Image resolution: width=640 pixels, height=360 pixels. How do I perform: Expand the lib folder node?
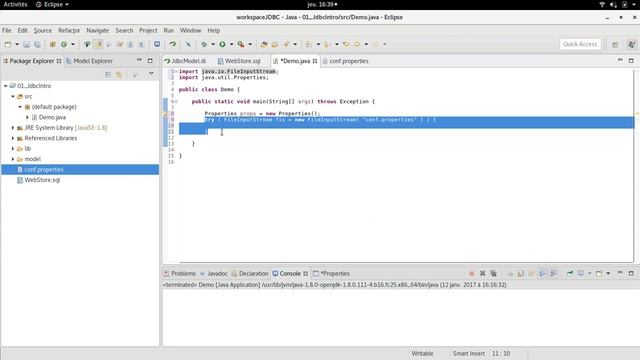pyautogui.click(x=13, y=149)
